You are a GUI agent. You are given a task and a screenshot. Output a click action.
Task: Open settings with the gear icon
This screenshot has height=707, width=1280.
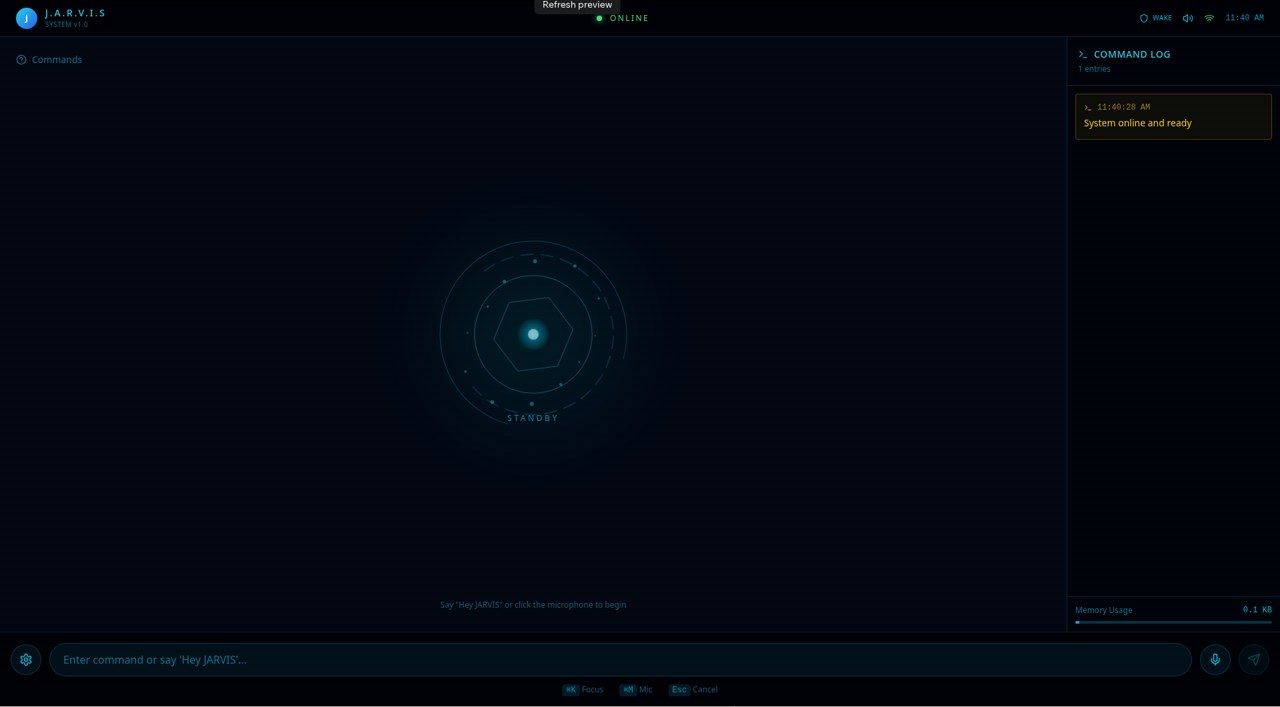pyautogui.click(x=26, y=659)
